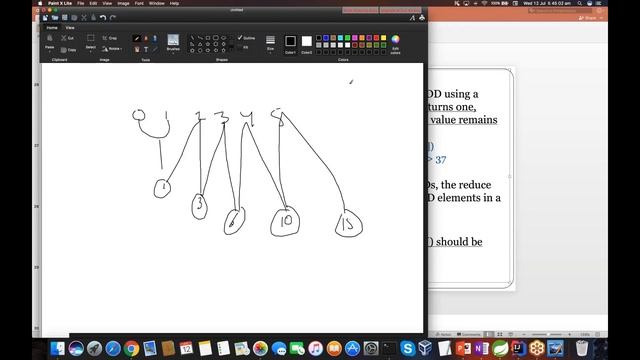The image size is (640, 360).
Task: Pick the red palette color
Action: [x=376, y=38]
